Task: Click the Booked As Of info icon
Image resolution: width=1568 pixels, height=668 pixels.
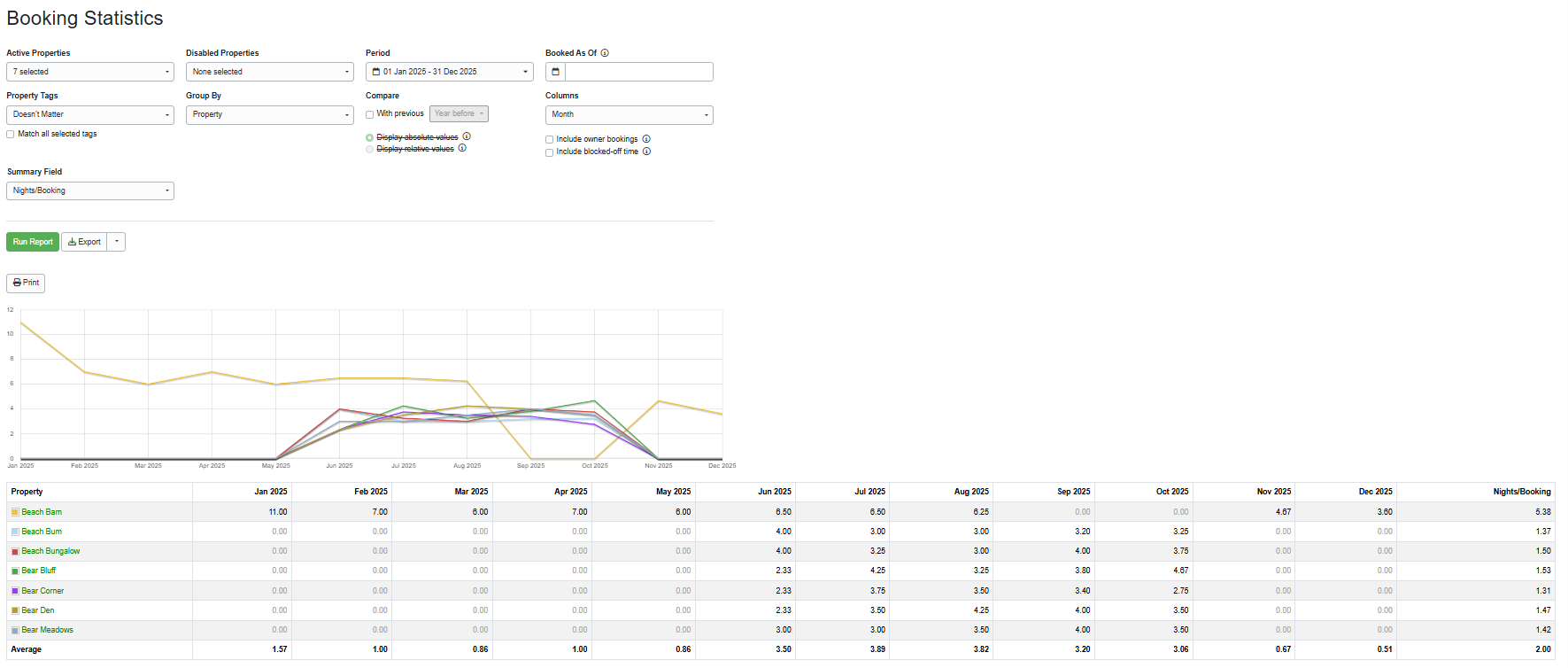Action: pos(605,53)
